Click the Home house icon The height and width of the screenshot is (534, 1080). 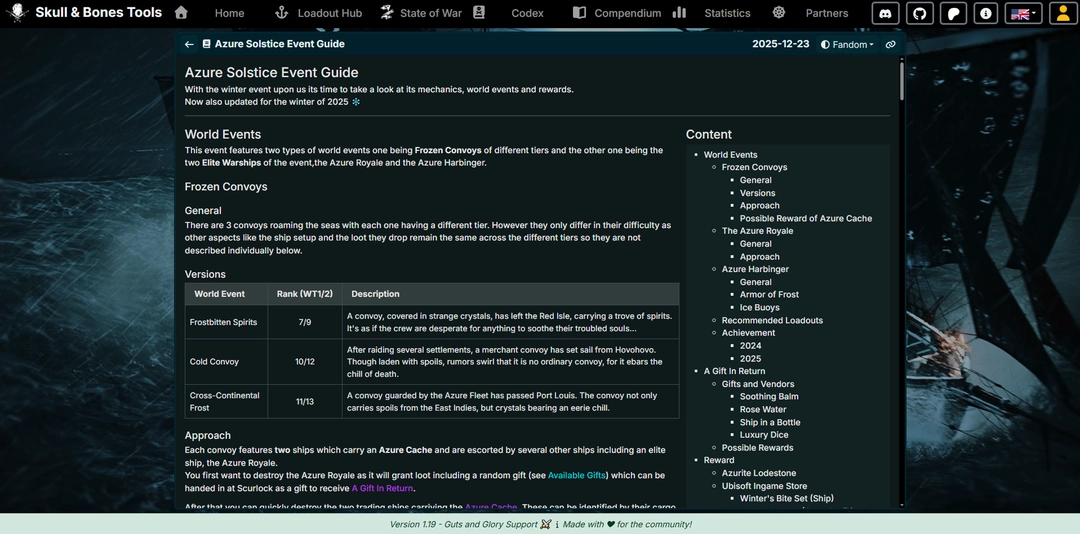point(181,12)
